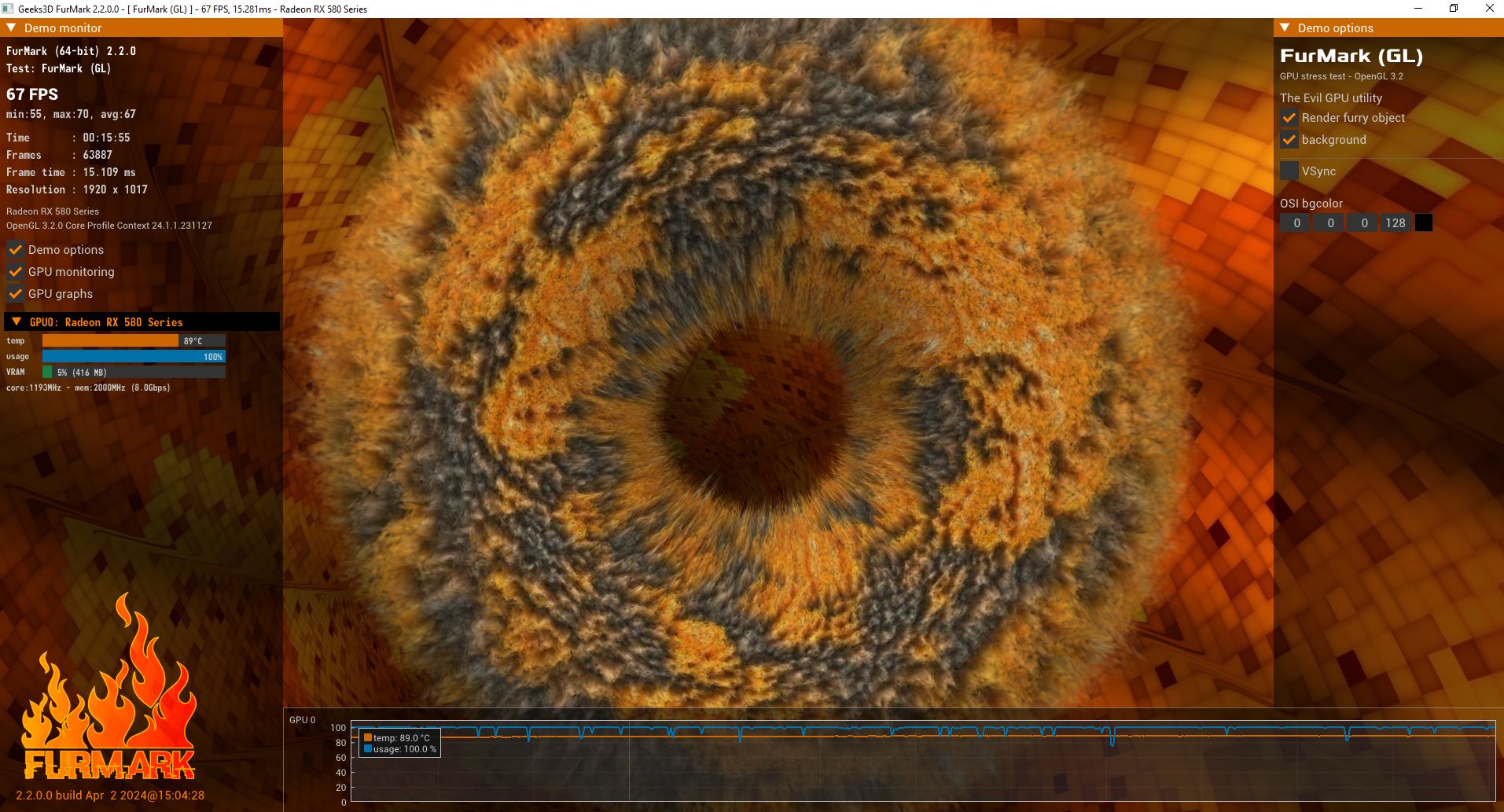This screenshot has width=1504, height=812.
Task: Click the "GPU 0" graph label
Action: tap(302, 720)
